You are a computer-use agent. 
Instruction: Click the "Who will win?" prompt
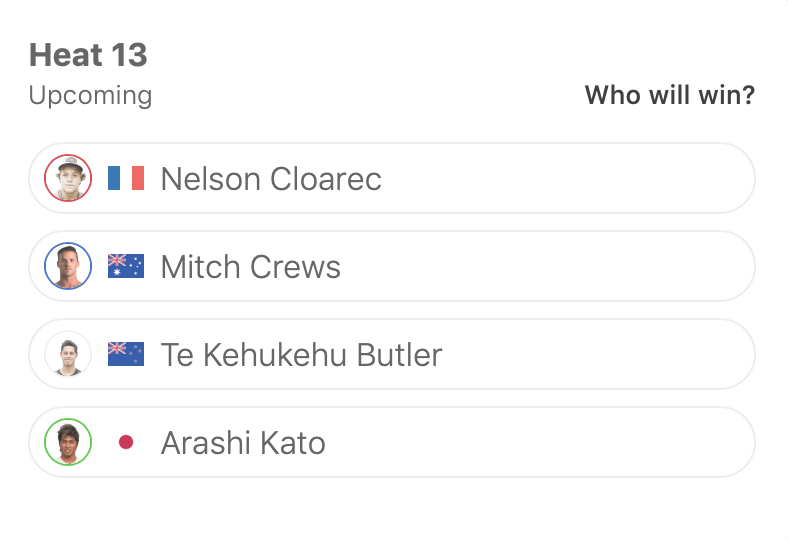[x=669, y=96]
